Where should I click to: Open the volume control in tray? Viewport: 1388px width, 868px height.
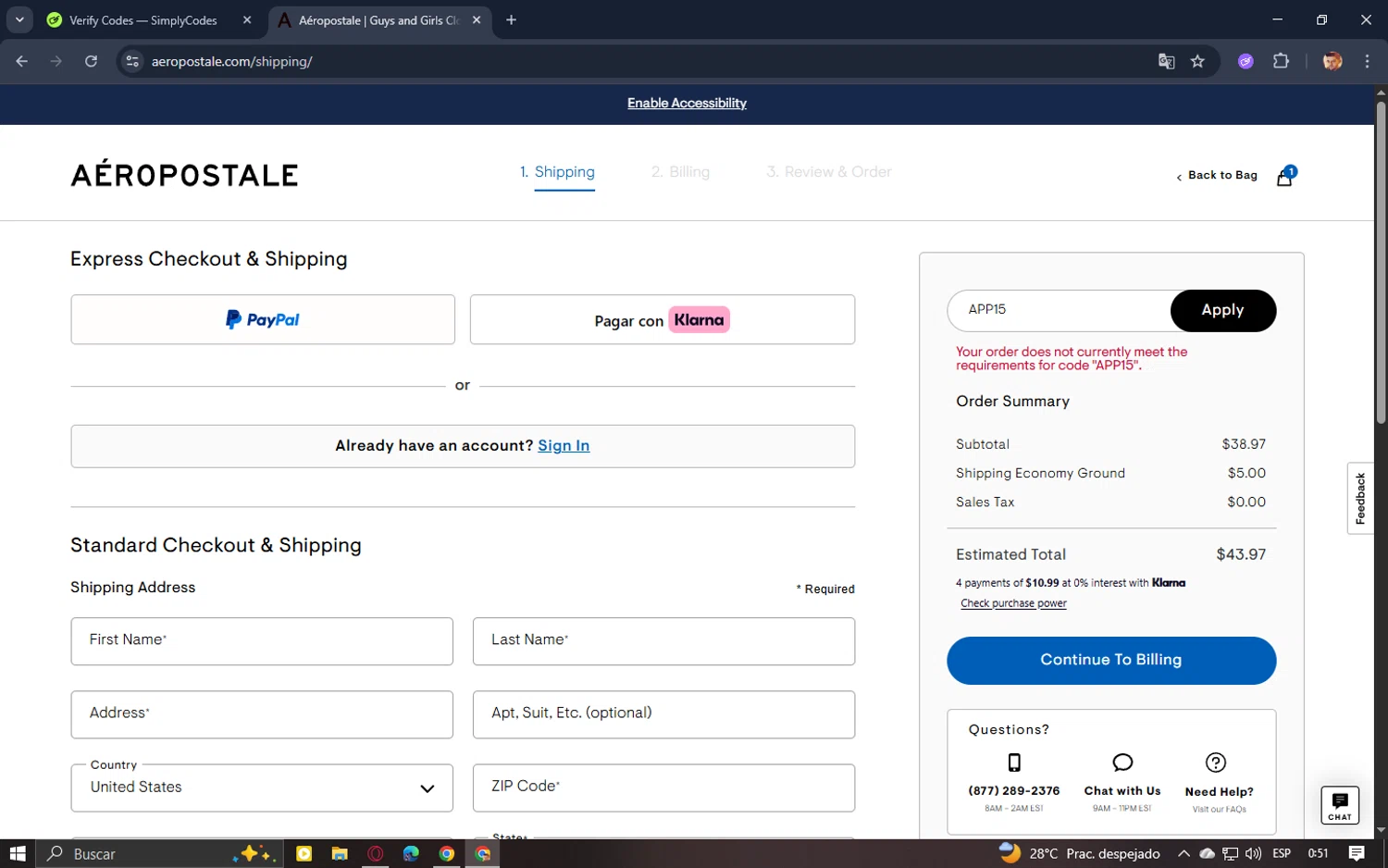coord(1253,853)
